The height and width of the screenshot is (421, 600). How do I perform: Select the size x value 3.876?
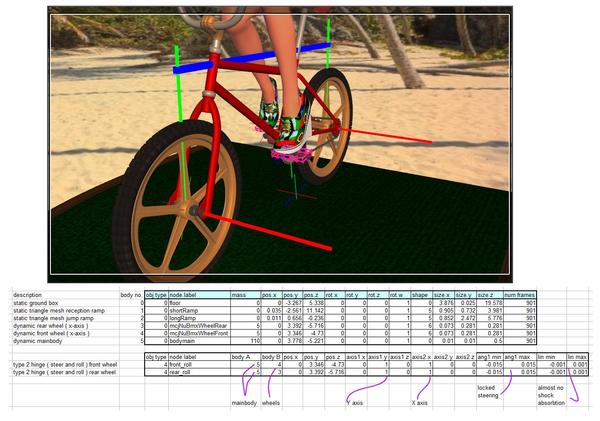[x=443, y=303]
